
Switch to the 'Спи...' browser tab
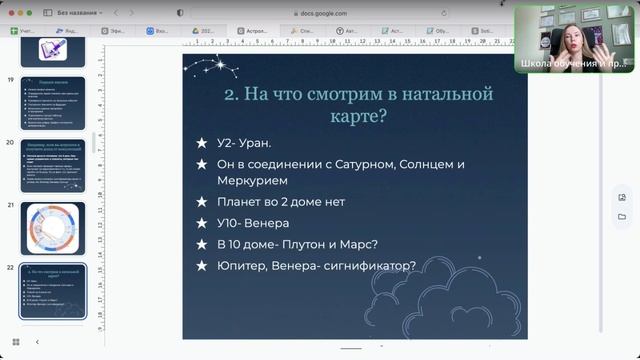pos(302,31)
